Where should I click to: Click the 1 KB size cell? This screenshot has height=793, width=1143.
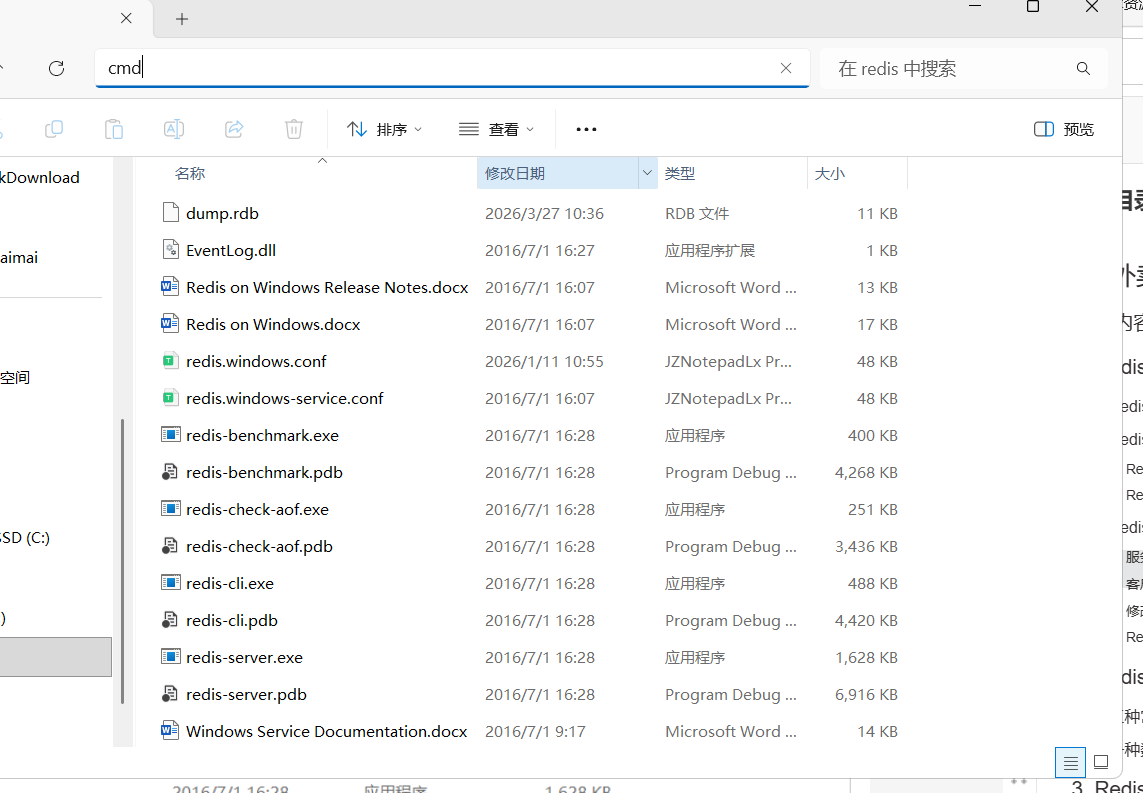(882, 251)
